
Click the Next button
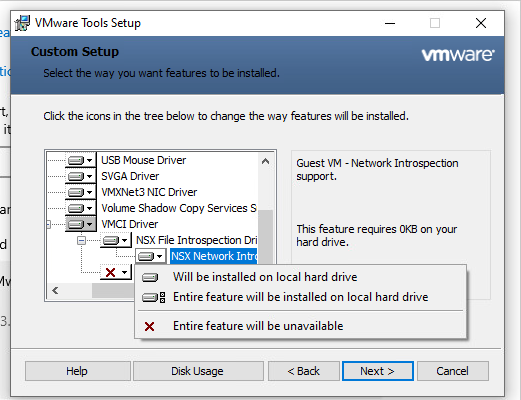click(378, 371)
